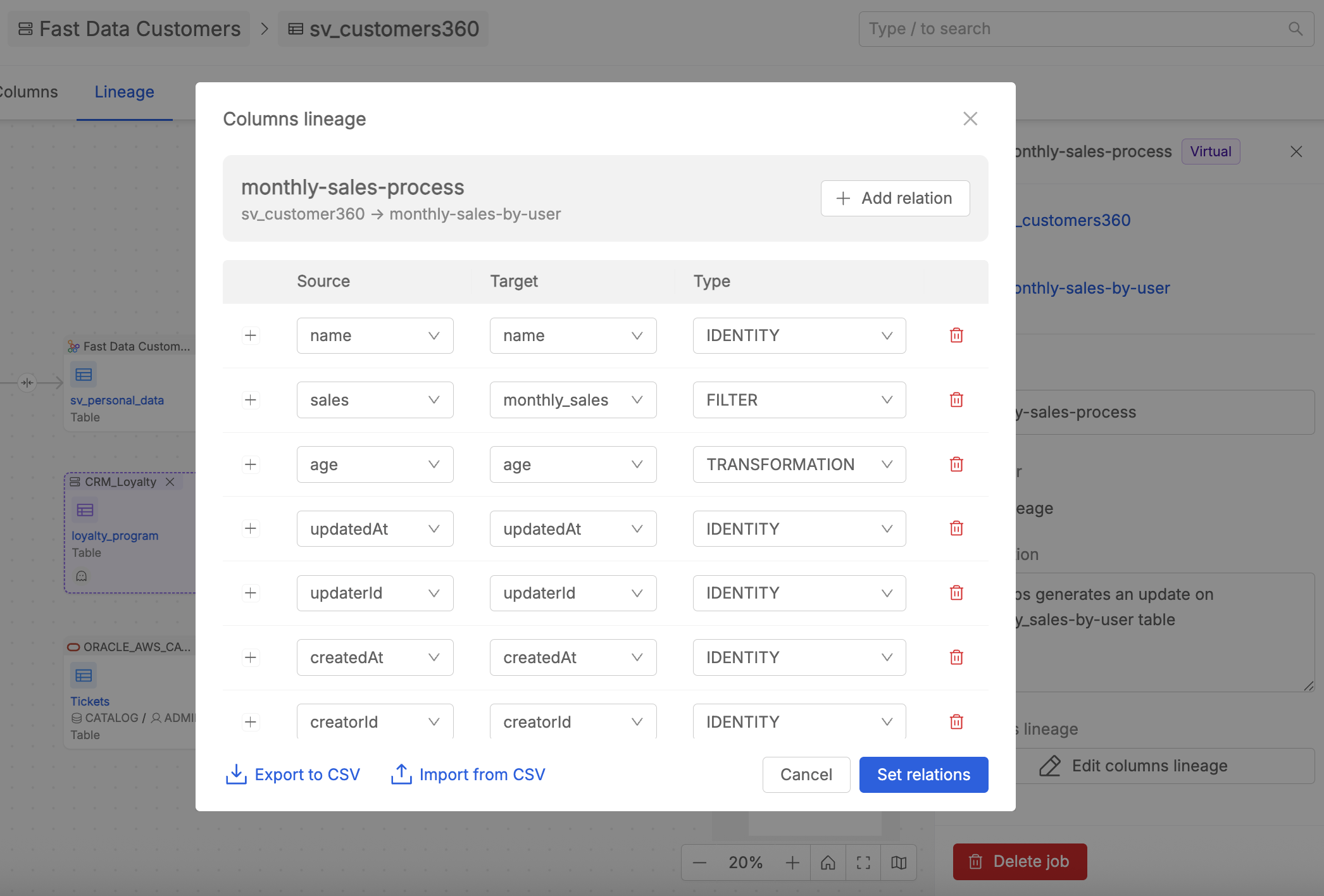Delete the name-to-name relation via trash icon
This screenshot has height=896, width=1324.
point(956,335)
